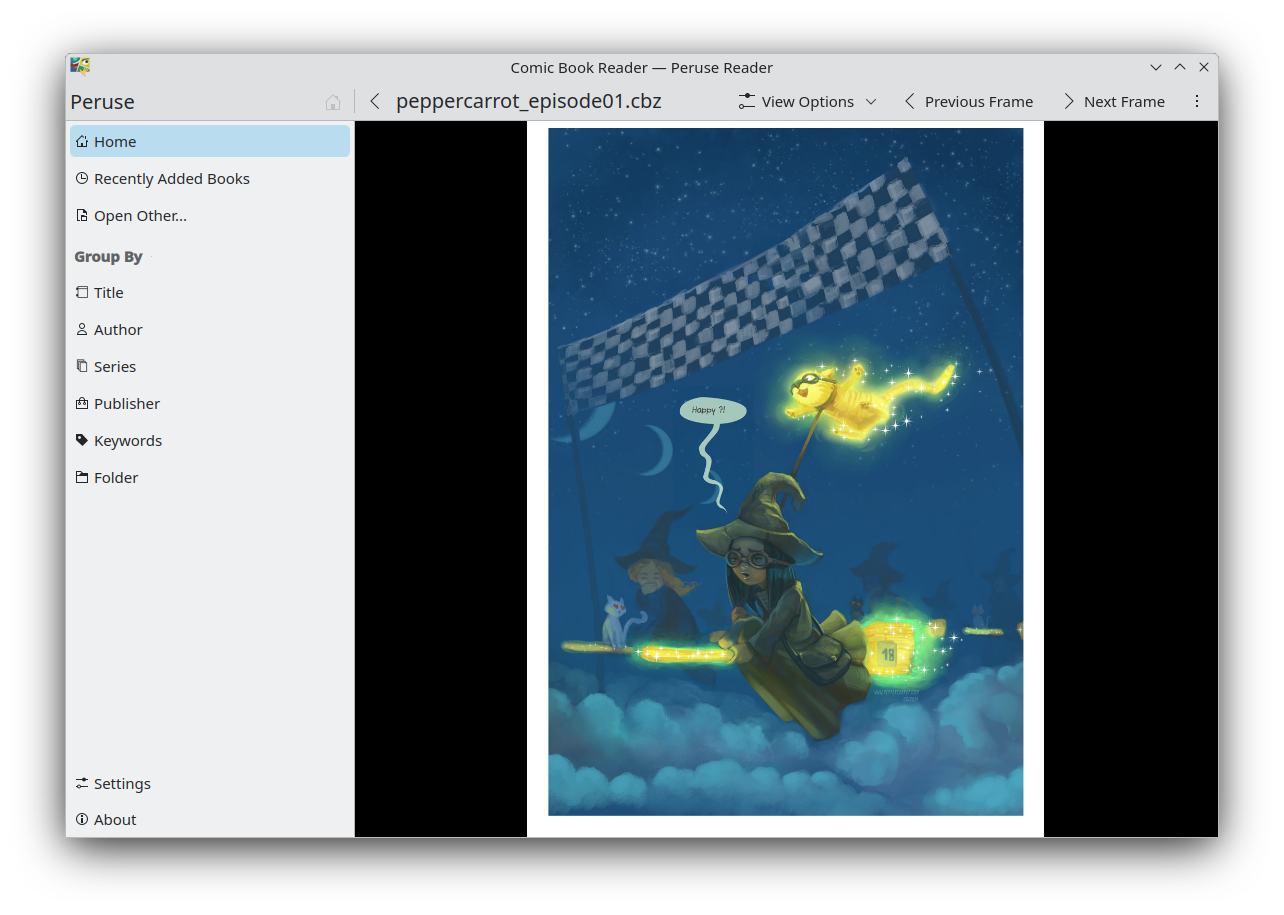This screenshot has width=1284, height=915.
Task: Group books by Publisher
Action: click(x=126, y=404)
